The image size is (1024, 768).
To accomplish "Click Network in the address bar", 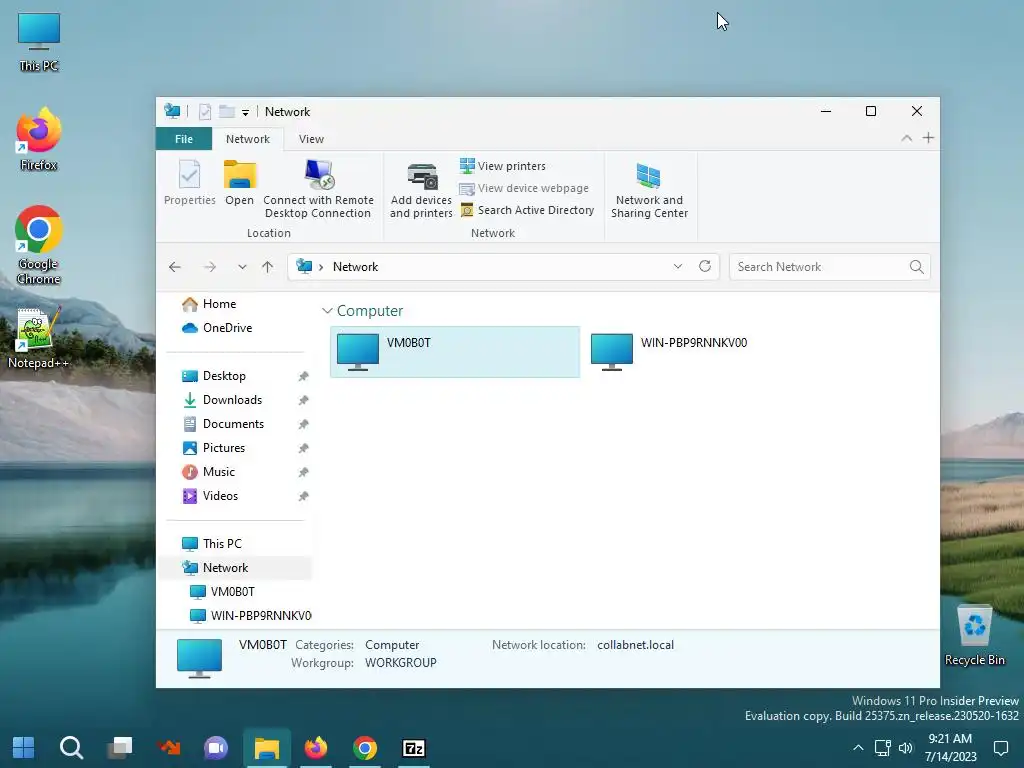I will pos(355,266).
